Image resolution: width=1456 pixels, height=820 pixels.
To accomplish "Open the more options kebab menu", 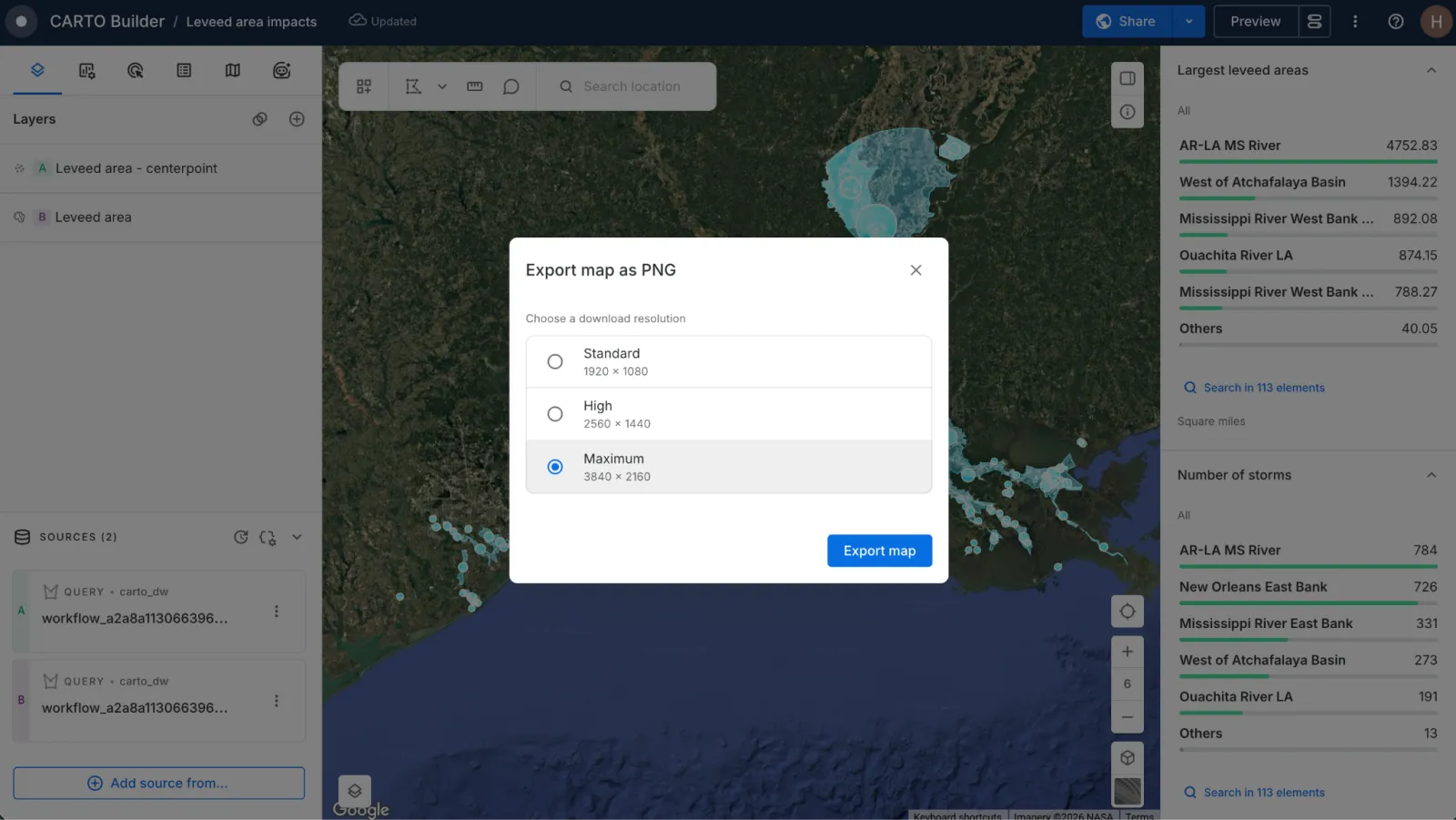I will tap(1355, 21).
